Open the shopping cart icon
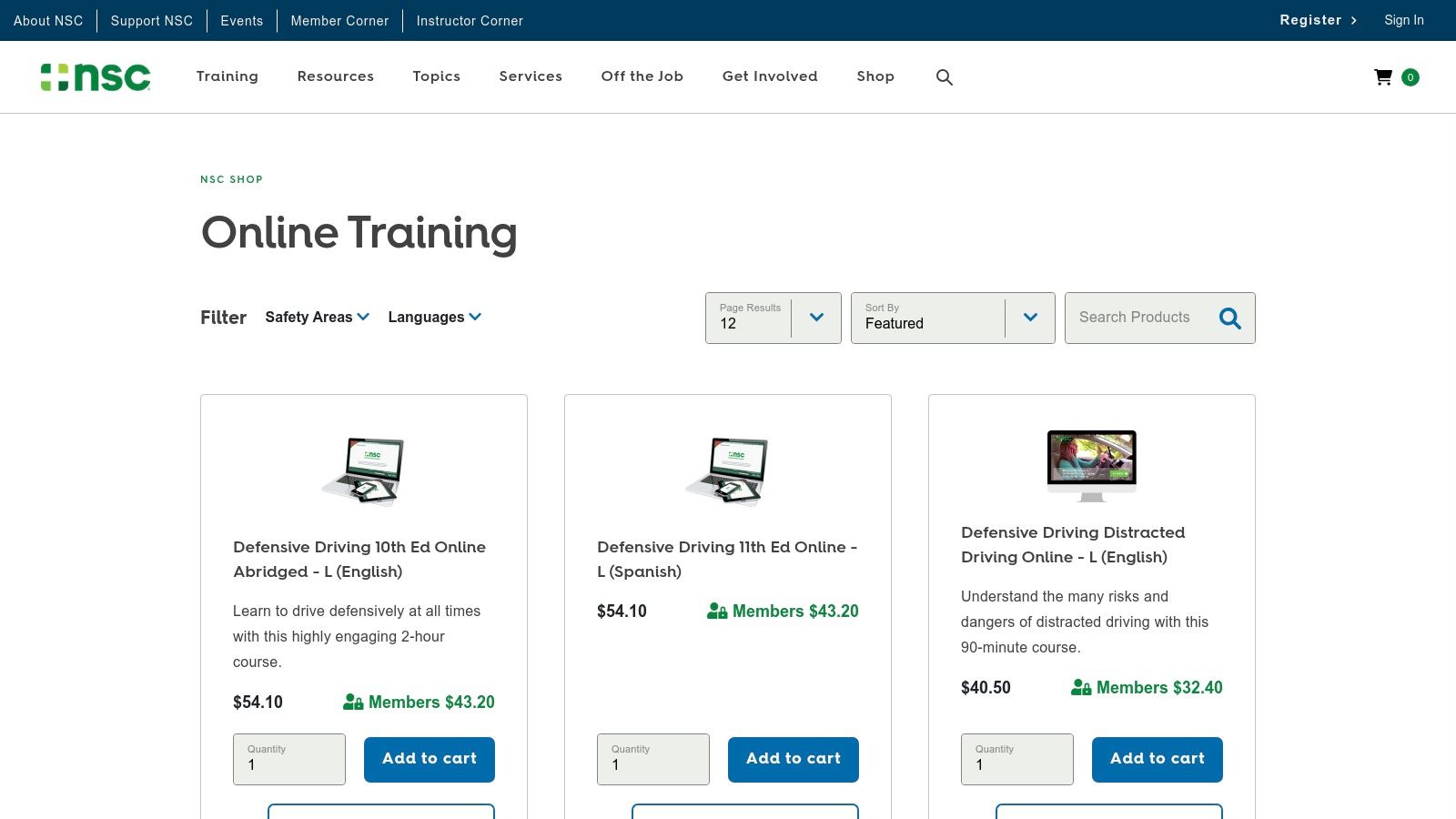The width and height of the screenshot is (1456, 819). (x=1382, y=77)
